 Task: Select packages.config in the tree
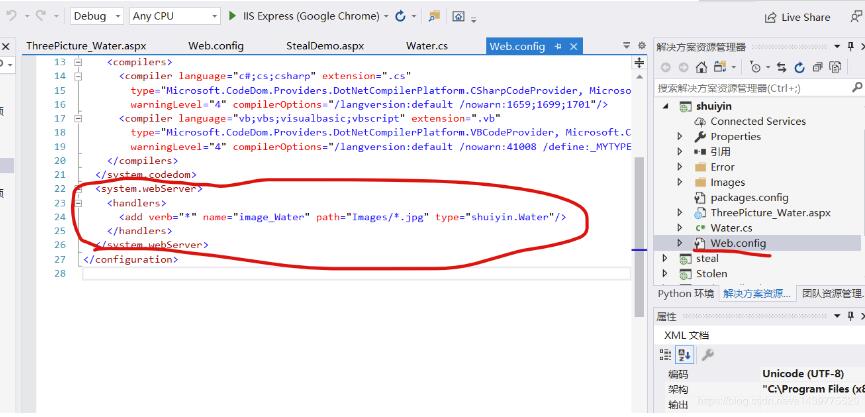(749, 197)
